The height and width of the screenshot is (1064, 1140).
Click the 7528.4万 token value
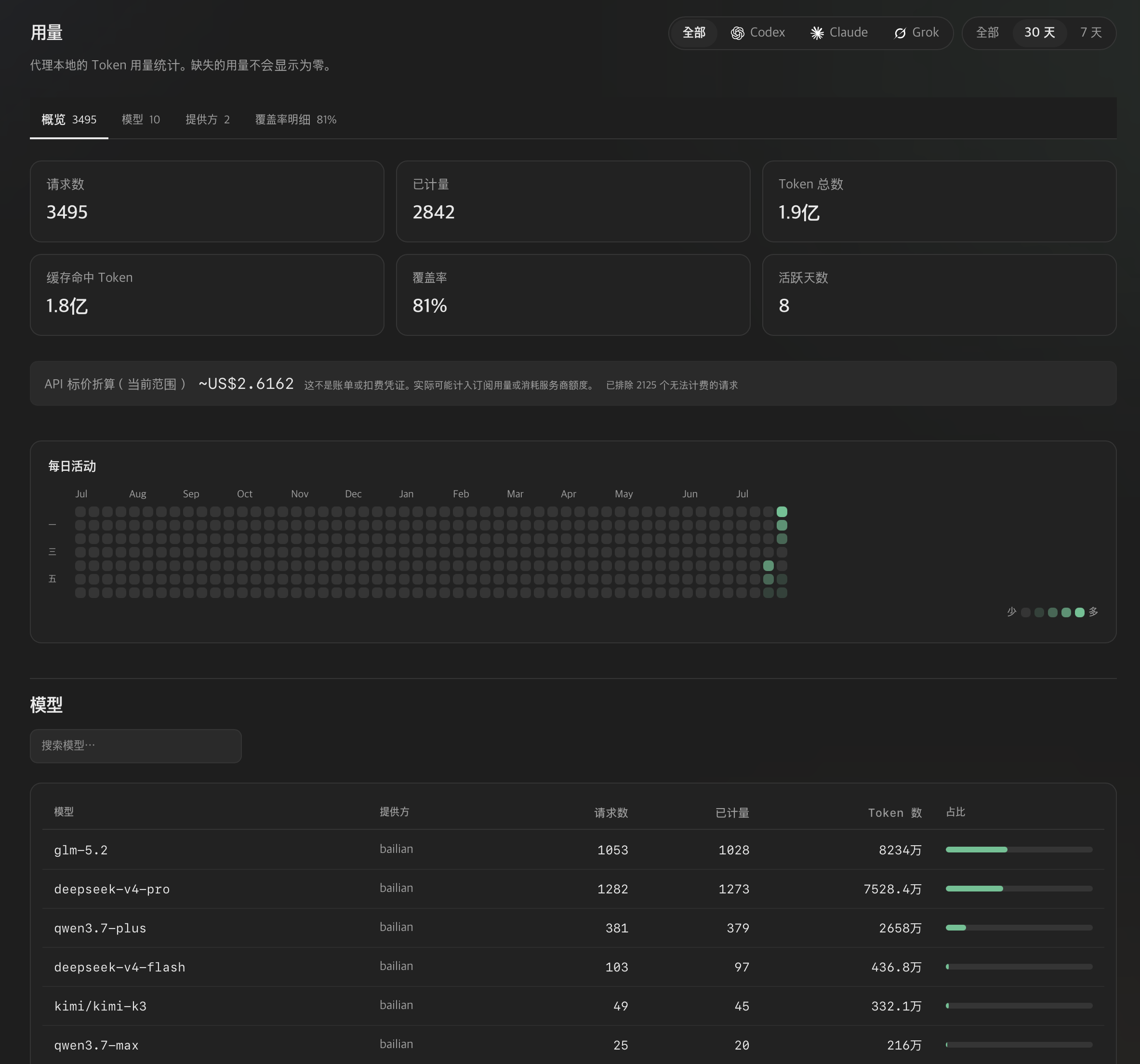pyautogui.click(x=893, y=889)
